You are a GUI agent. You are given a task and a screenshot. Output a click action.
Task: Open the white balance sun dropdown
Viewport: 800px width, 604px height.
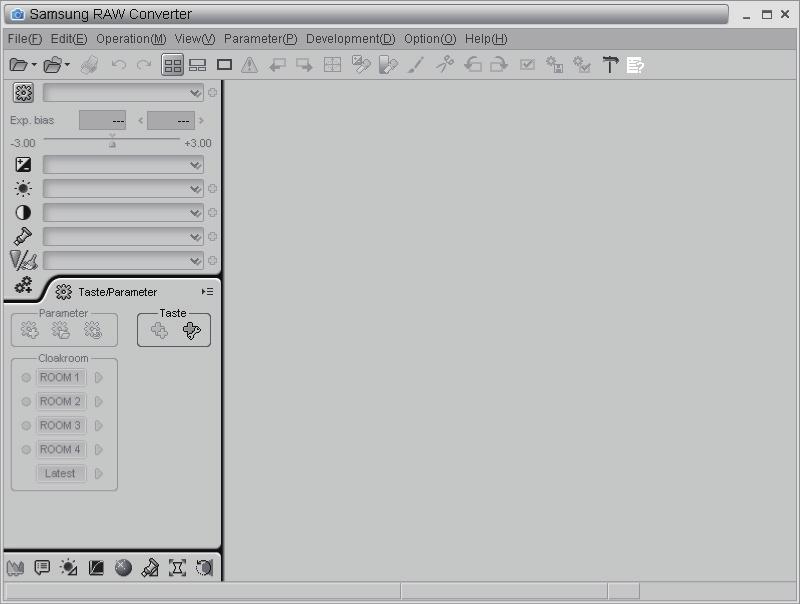[x=123, y=188]
